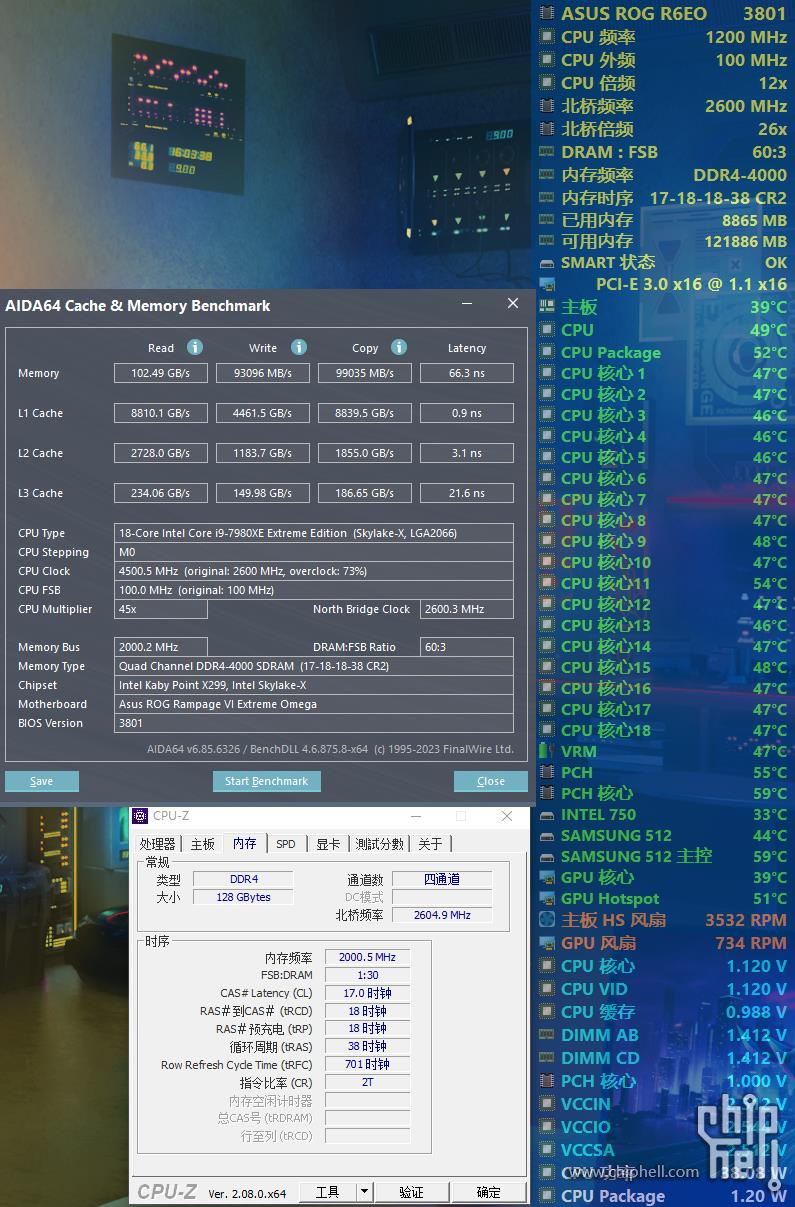Screen dimensions: 795x1207
Task: Click the 确定 button in CPU-Z
Action: coord(489,1192)
